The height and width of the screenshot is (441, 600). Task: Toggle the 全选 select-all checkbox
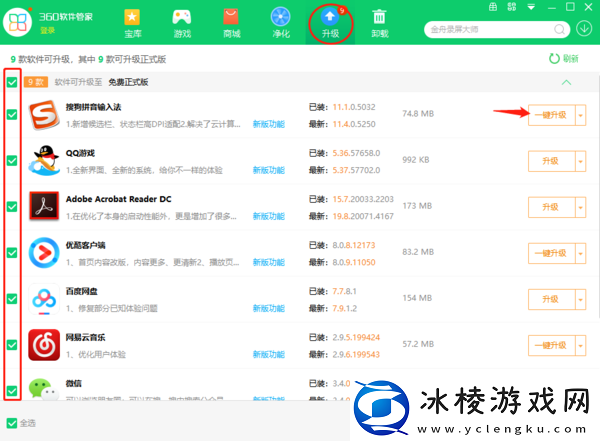pyautogui.click(x=12, y=423)
